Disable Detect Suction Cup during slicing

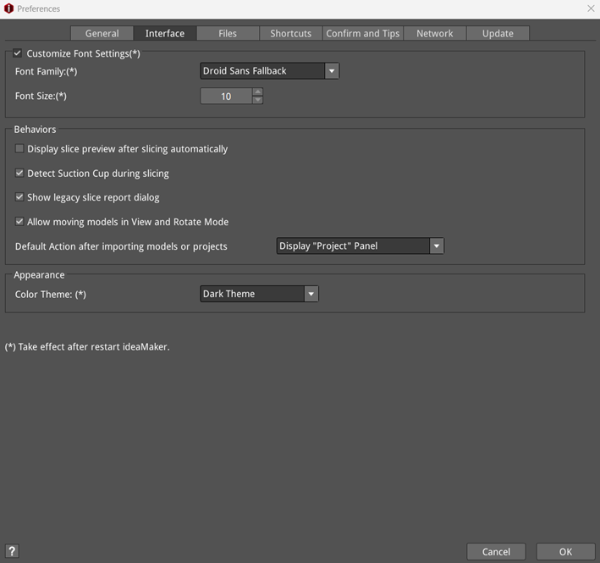[20, 173]
